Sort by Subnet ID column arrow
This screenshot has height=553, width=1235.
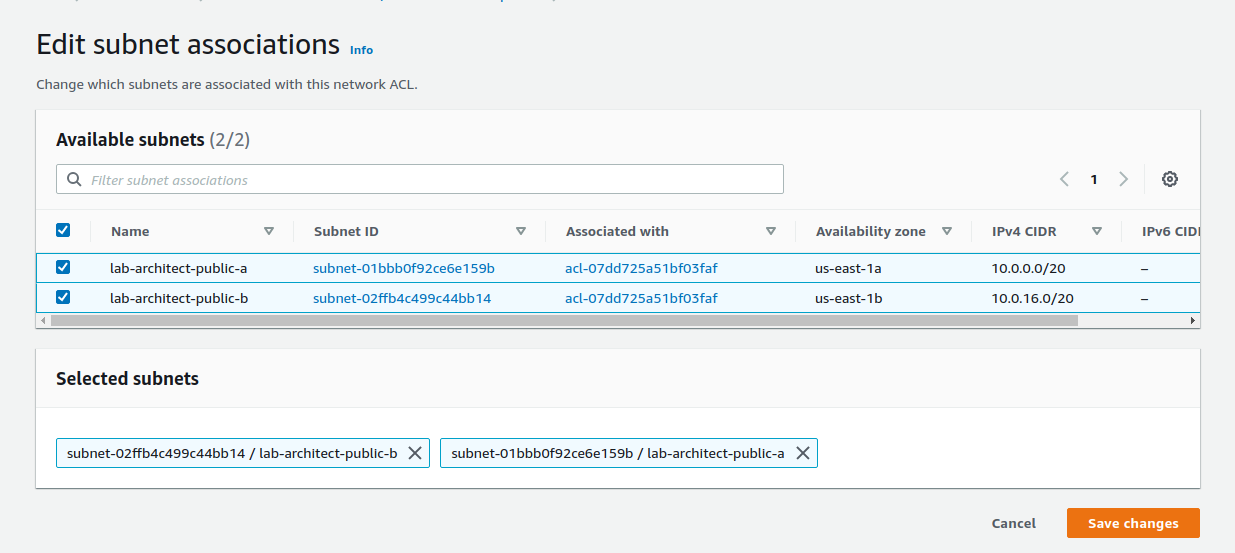pos(520,231)
